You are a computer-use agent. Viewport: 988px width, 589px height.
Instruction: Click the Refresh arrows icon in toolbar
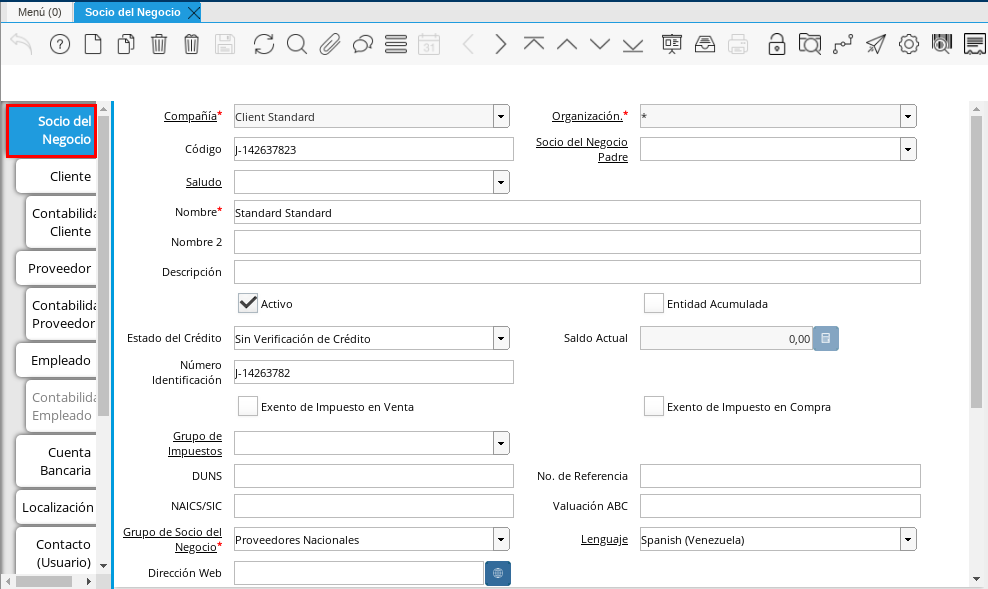click(x=263, y=44)
